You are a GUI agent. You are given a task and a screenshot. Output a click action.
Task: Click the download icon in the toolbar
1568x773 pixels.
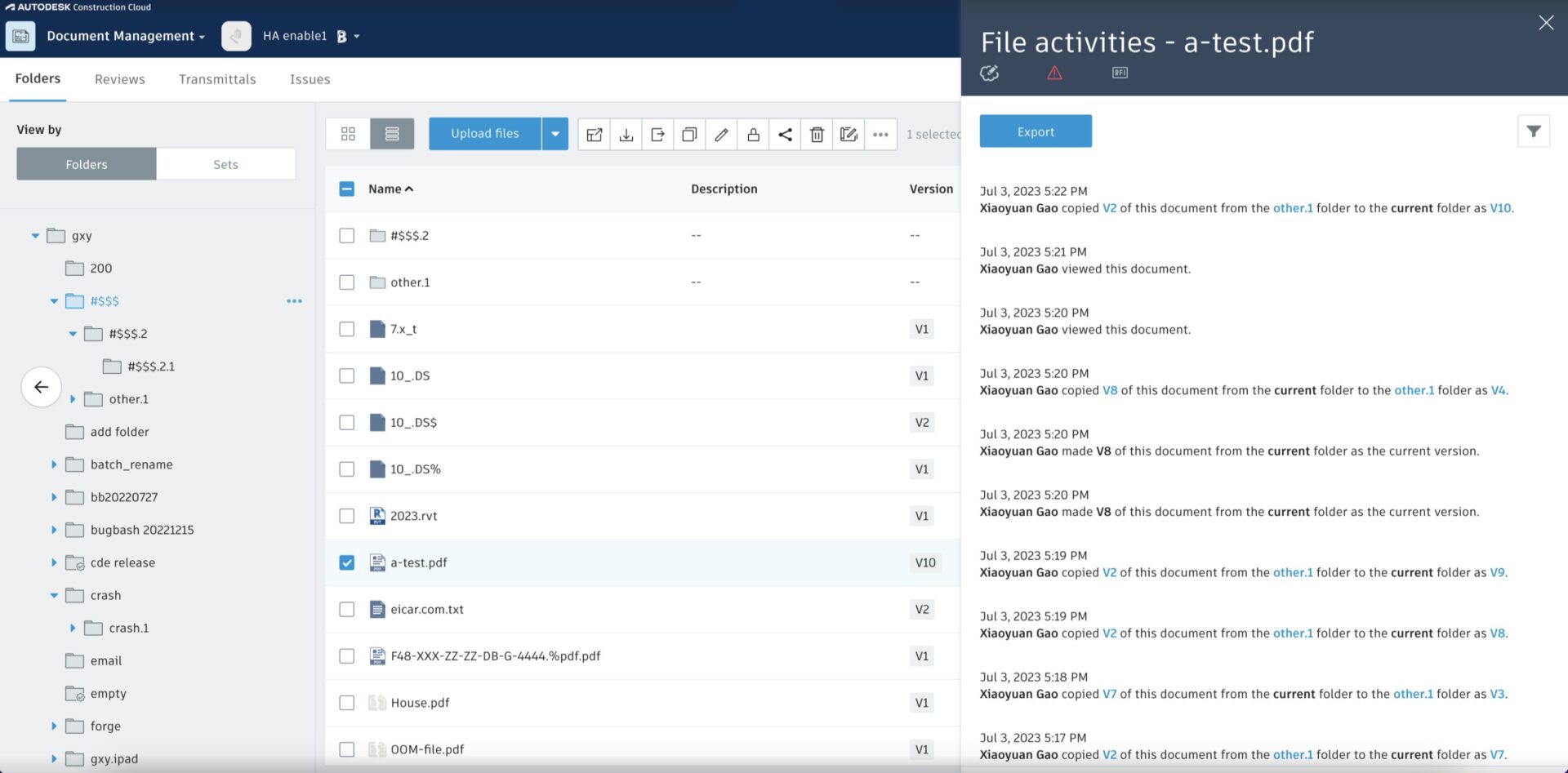point(626,135)
